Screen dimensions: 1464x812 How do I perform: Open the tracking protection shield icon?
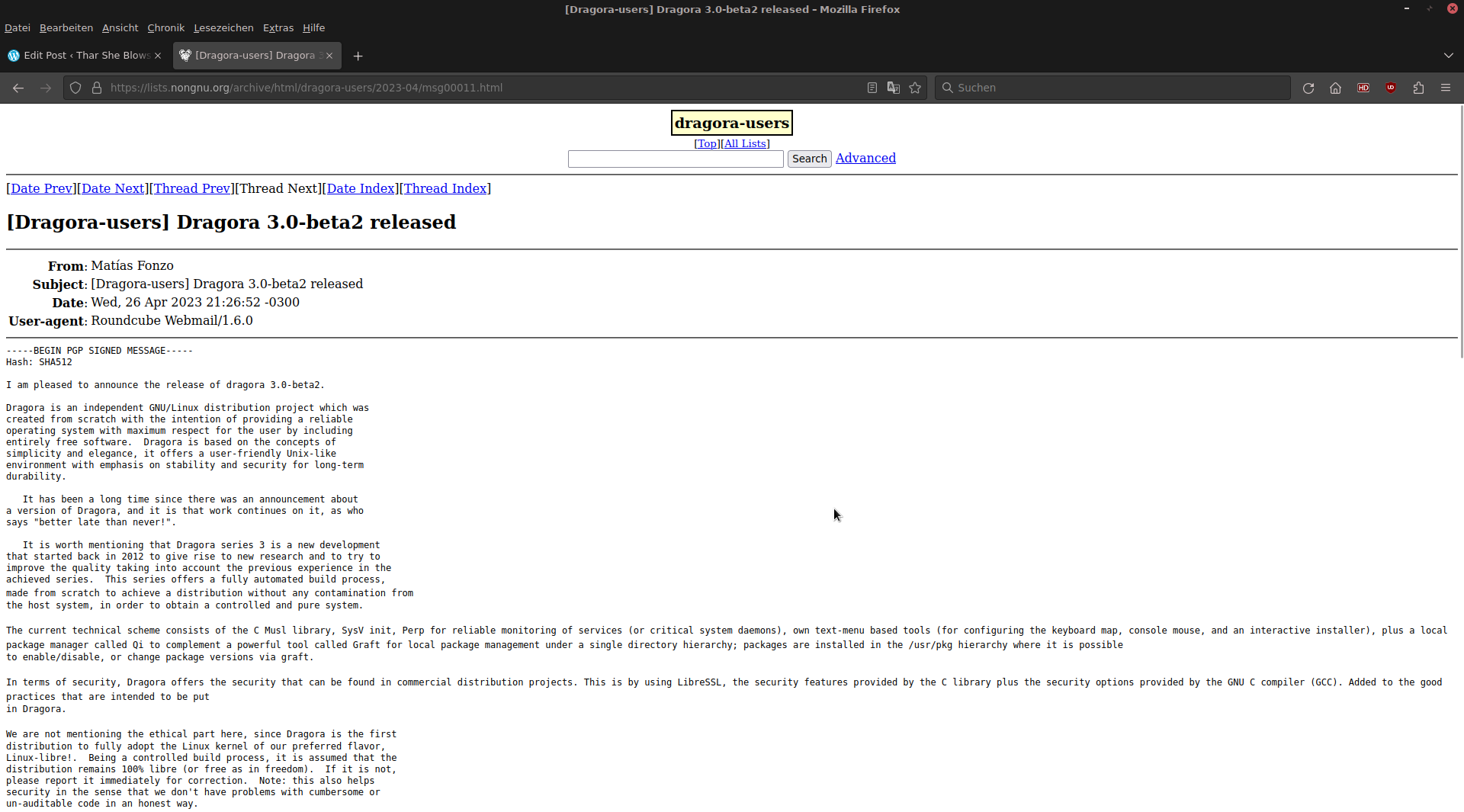[x=75, y=88]
